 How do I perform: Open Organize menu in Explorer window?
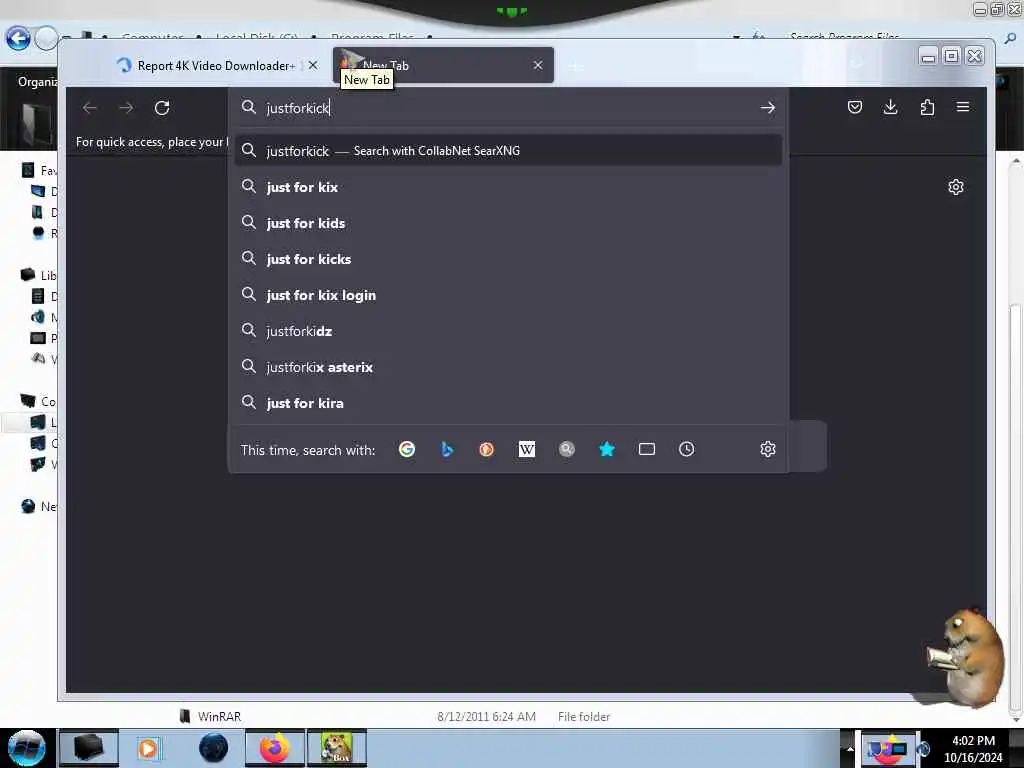37,82
